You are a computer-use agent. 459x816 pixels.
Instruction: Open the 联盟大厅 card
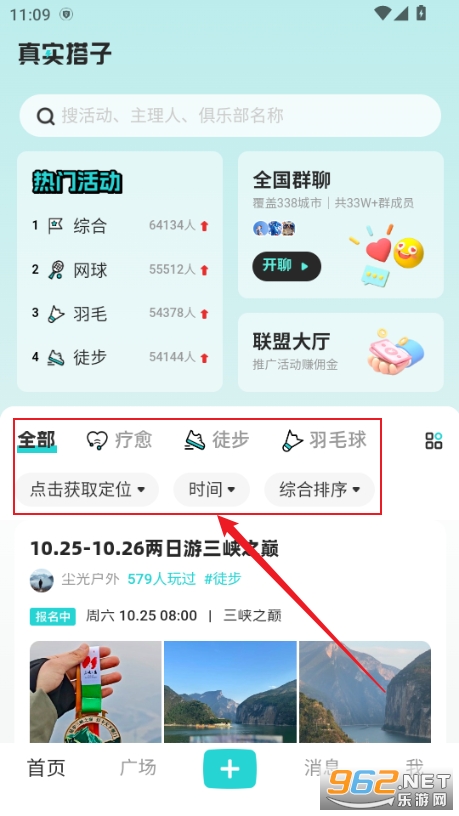(x=341, y=352)
